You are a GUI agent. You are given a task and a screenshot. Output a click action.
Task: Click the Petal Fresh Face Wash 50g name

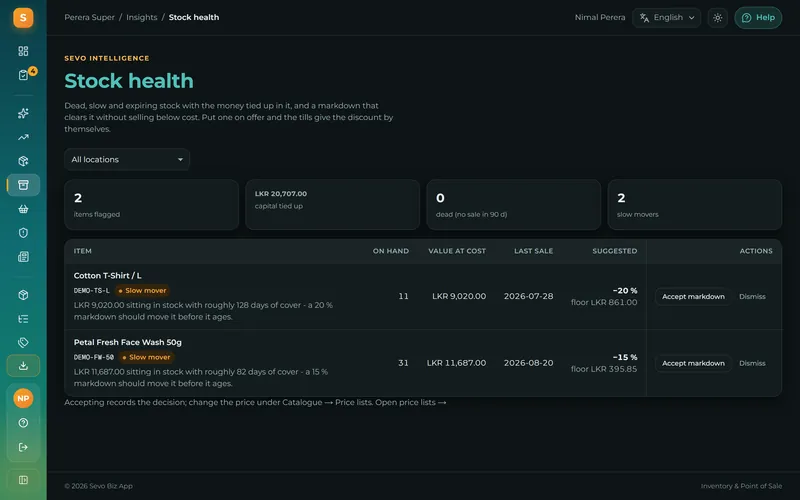tap(128, 342)
